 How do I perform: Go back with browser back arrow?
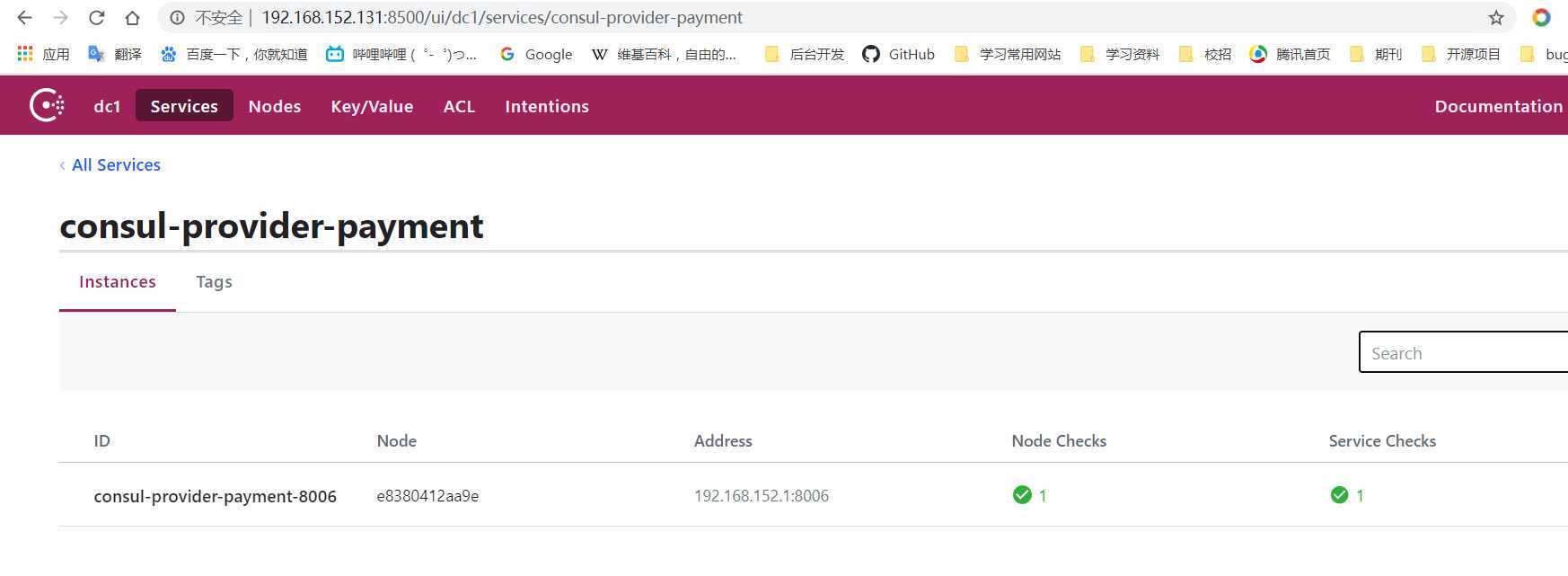point(24,18)
